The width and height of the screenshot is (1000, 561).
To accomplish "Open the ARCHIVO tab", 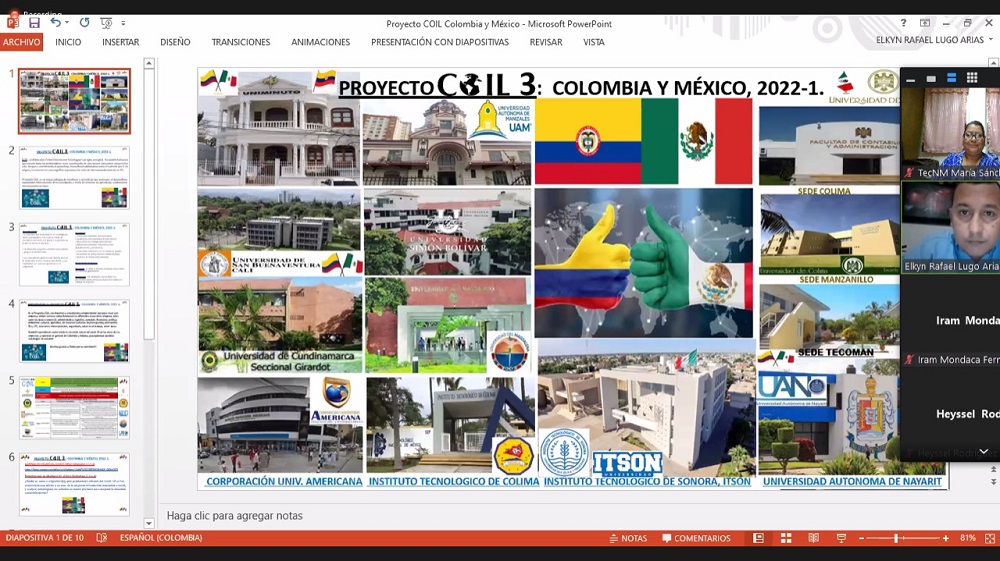I will click(x=21, y=42).
